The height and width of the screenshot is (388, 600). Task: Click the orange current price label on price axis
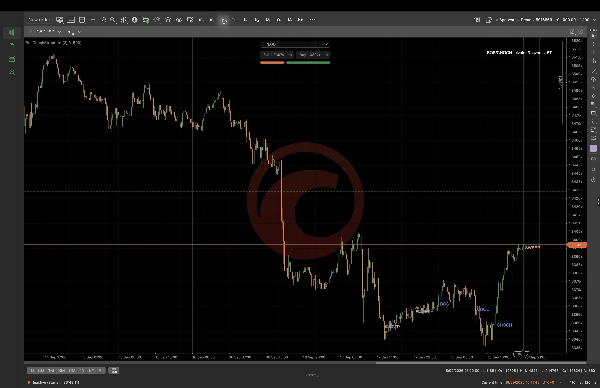[577, 245]
